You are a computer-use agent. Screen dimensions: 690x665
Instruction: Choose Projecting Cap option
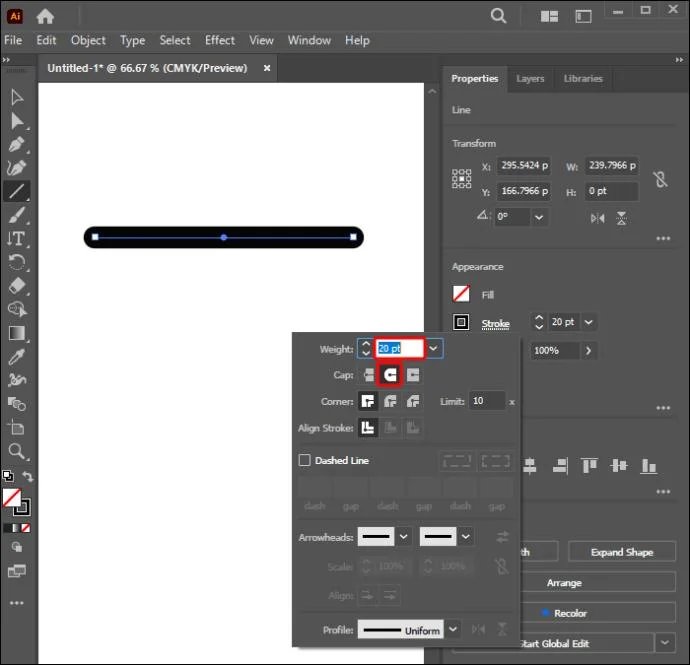tap(412, 375)
